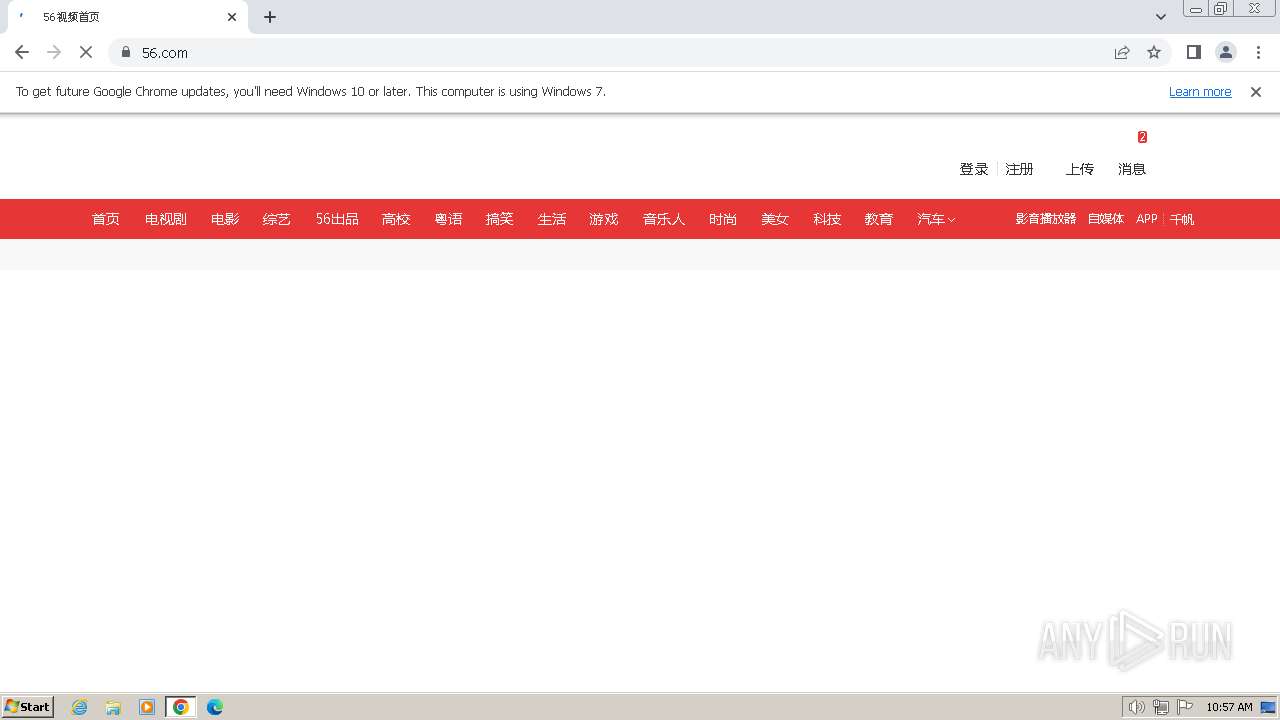Go back using the browser back arrow
This screenshot has height=720, width=1280.
(22, 52)
